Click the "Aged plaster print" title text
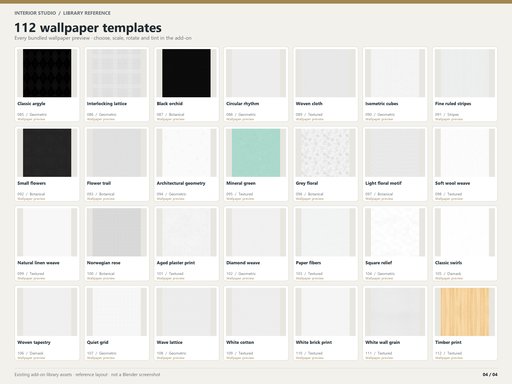Image resolution: width=512 pixels, height=384 pixels. coord(176,263)
